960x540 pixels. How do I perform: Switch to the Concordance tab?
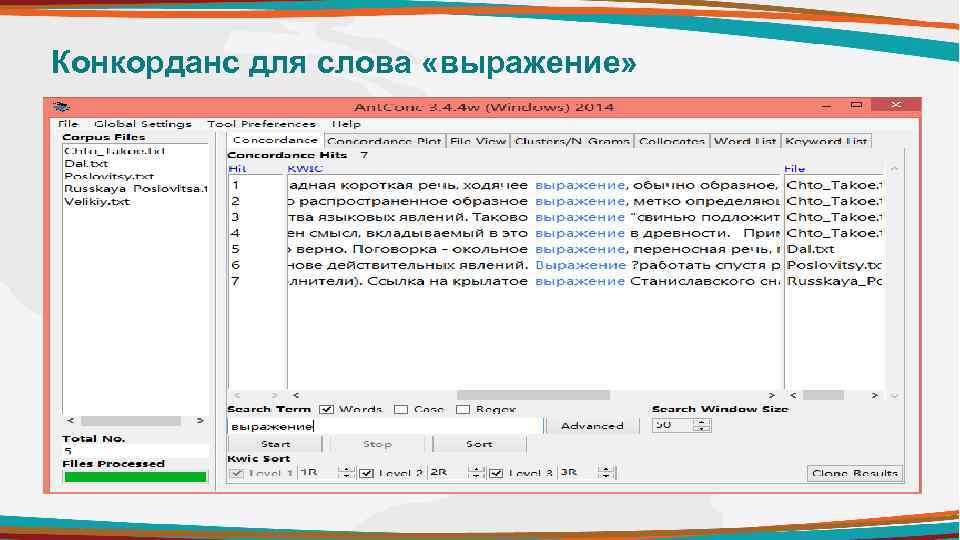pyautogui.click(x=275, y=140)
